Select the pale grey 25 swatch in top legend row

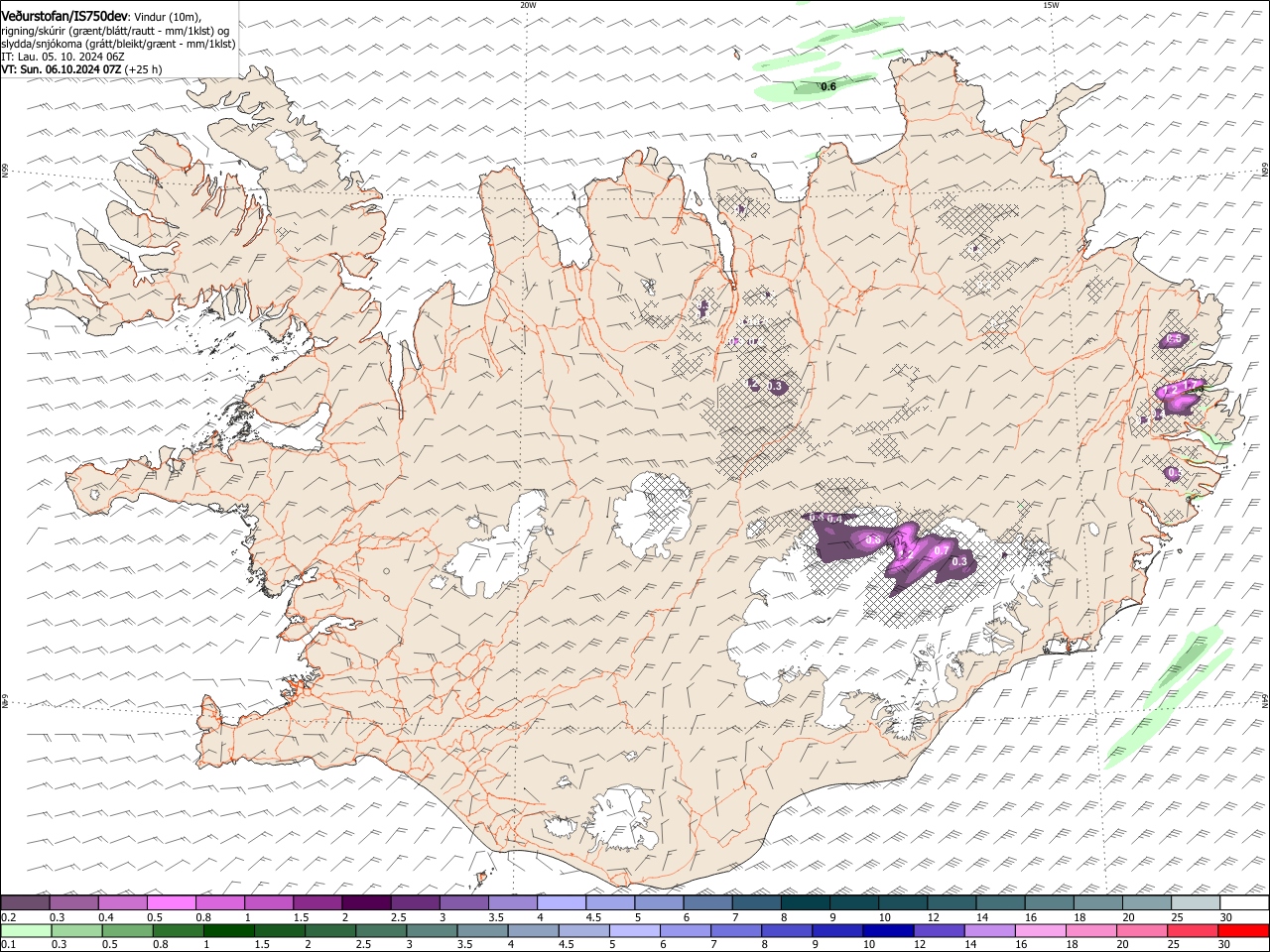[x=1196, y=903]
